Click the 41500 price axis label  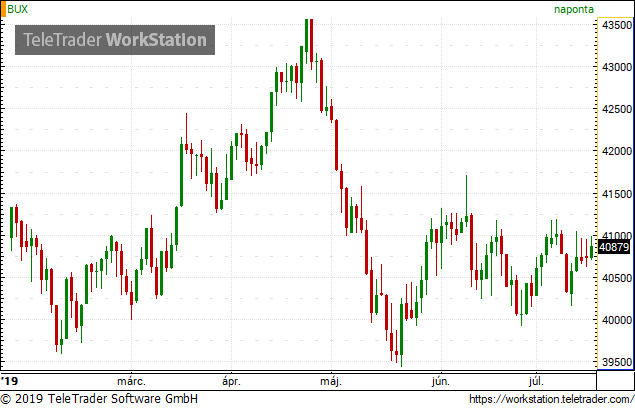(x=616, y=194)
